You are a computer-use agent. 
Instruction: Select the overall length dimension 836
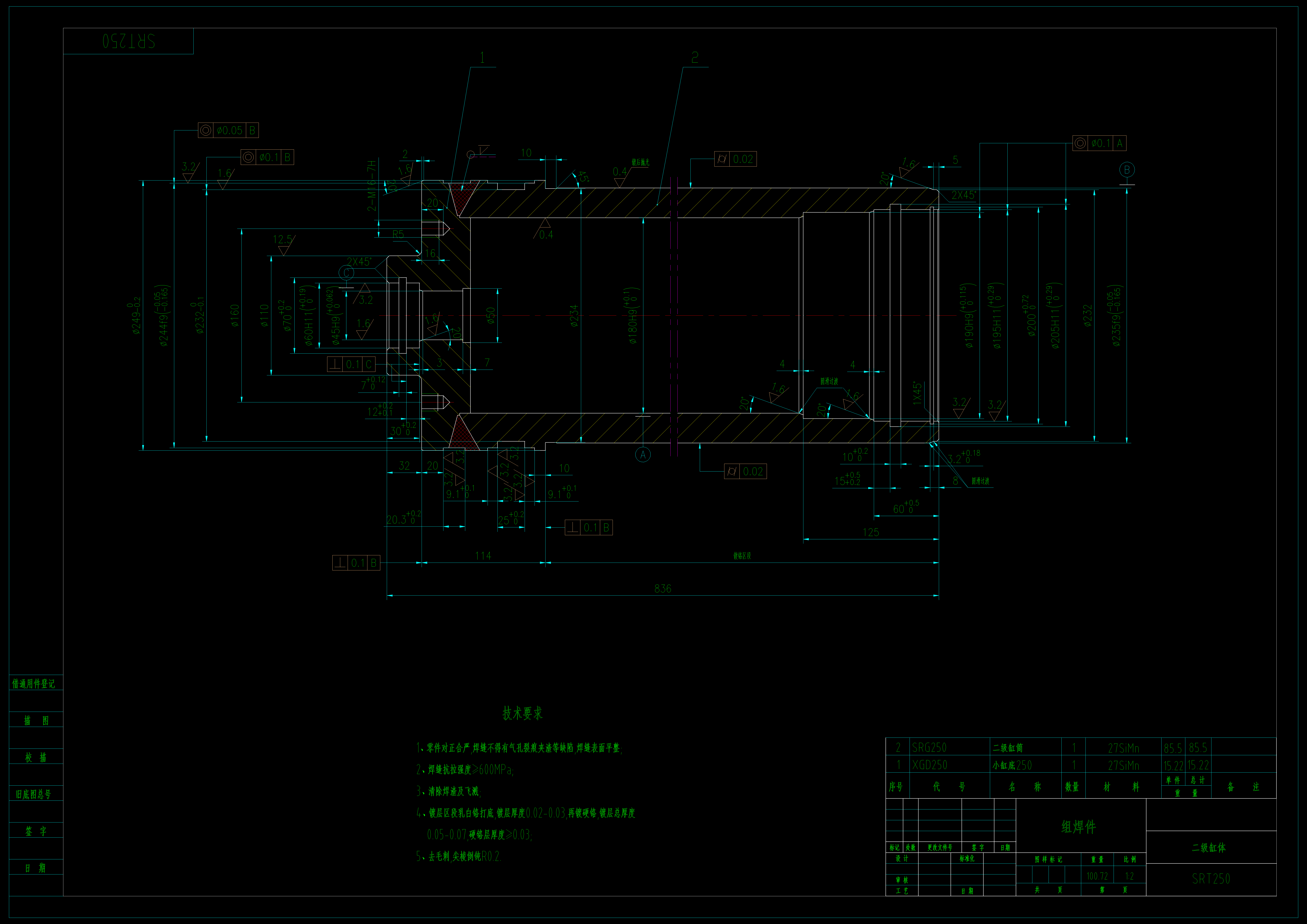tap(663, 589)
